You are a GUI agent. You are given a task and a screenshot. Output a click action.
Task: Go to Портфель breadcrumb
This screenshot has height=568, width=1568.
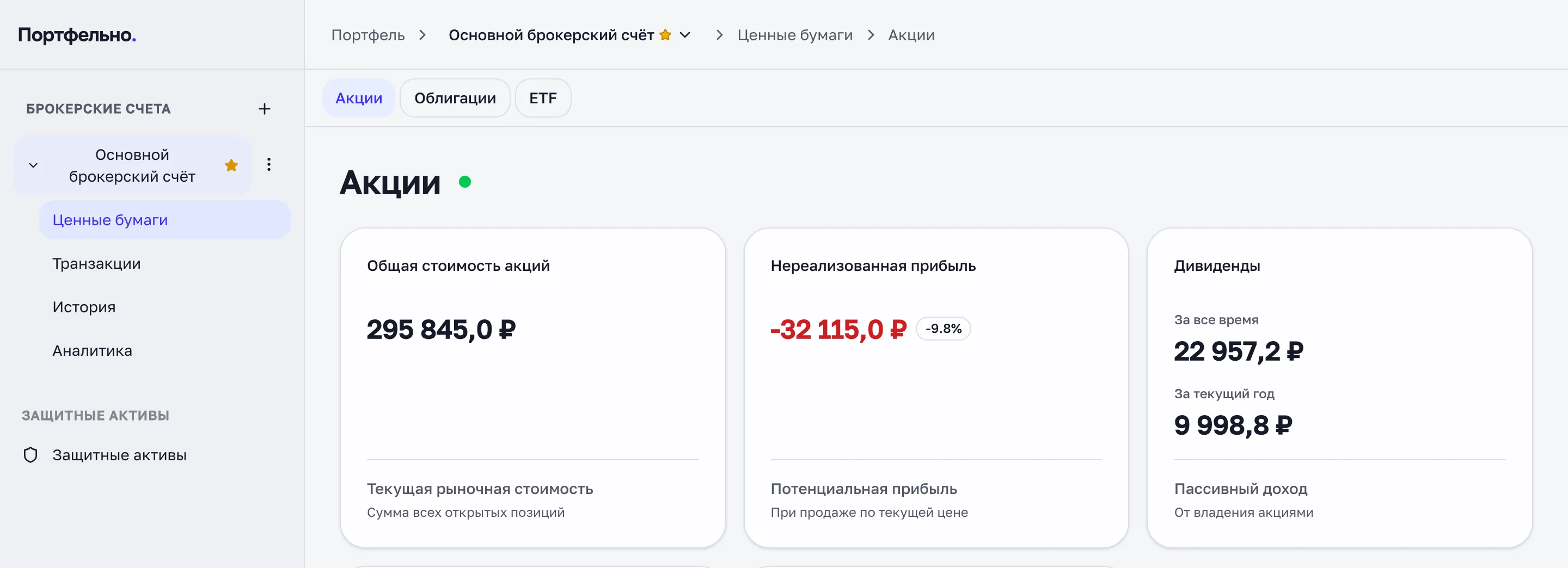(367, 35)
